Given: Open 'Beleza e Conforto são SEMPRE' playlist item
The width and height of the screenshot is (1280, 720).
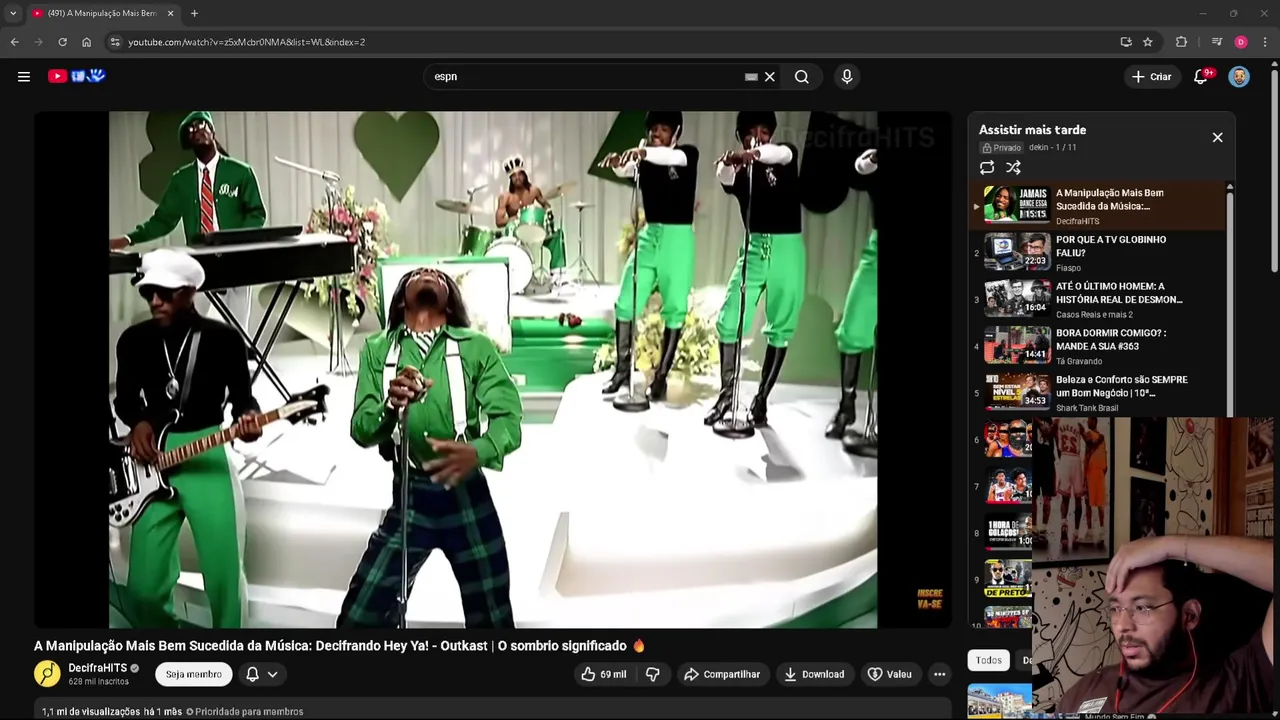Looking at the screenshot, I should coord(1097,393).
